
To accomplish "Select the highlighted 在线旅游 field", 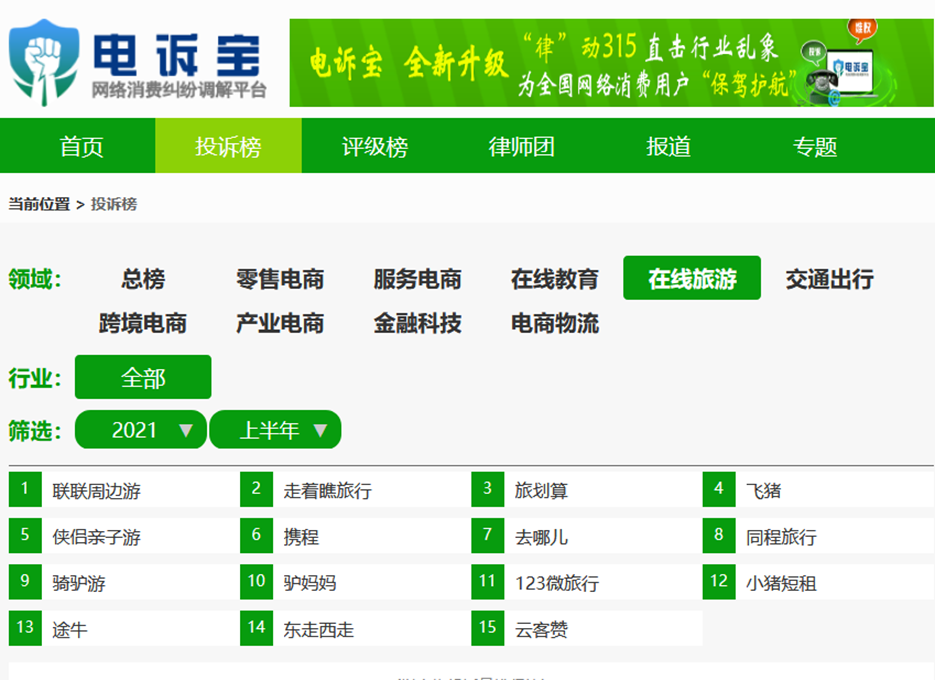I will click(692, 278).
